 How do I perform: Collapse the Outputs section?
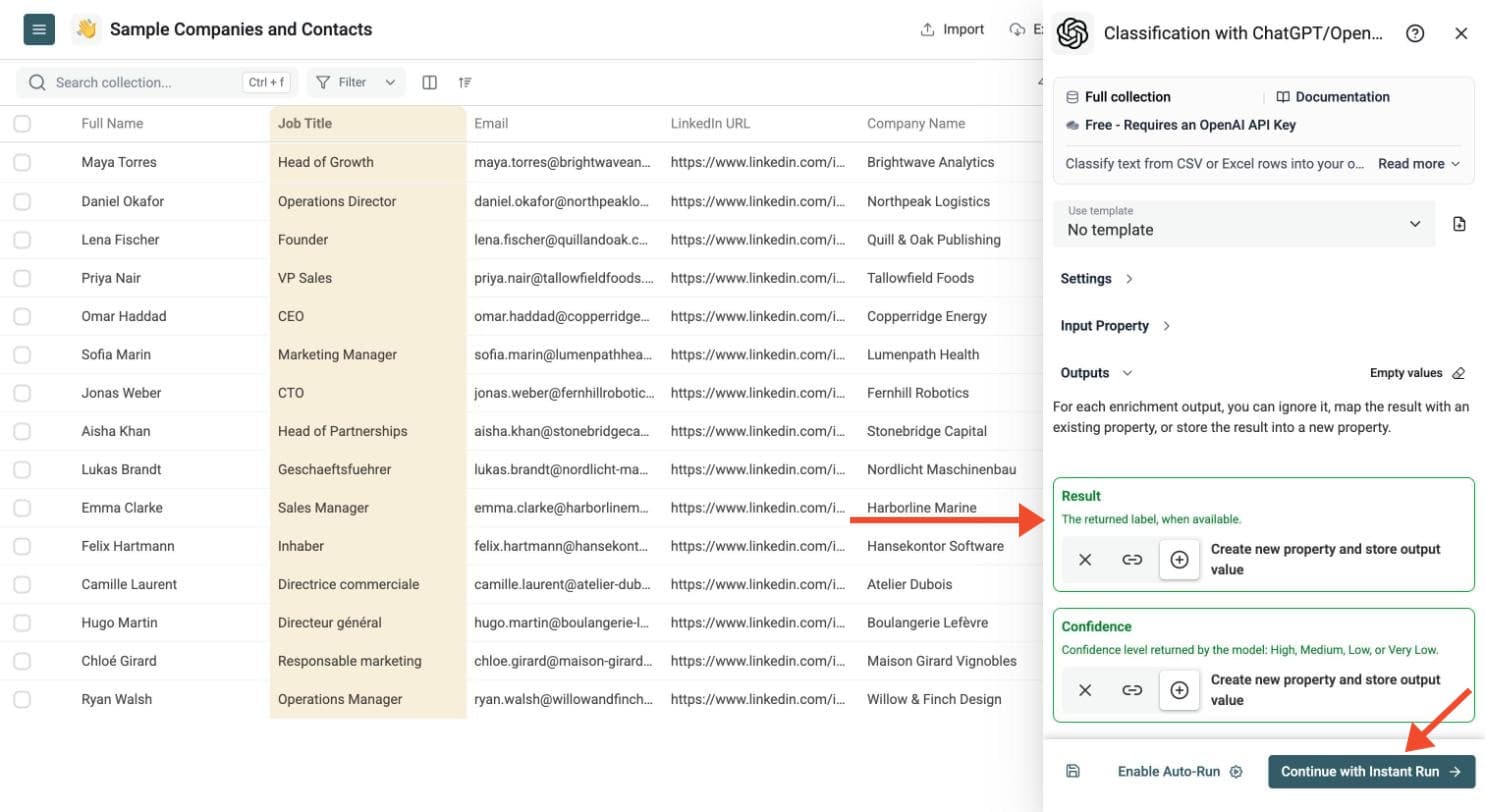(1096, 373)
